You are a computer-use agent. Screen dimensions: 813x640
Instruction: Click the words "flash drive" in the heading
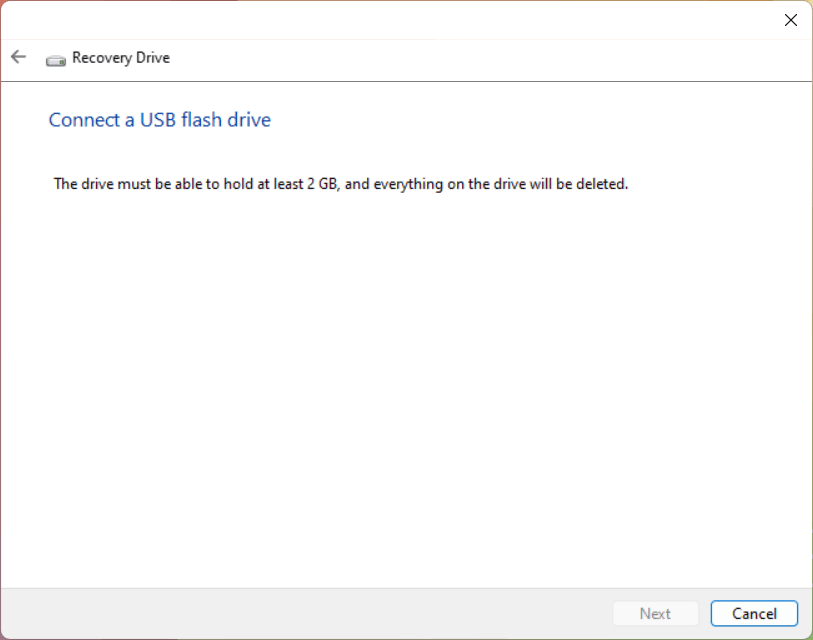click(226, 120)
